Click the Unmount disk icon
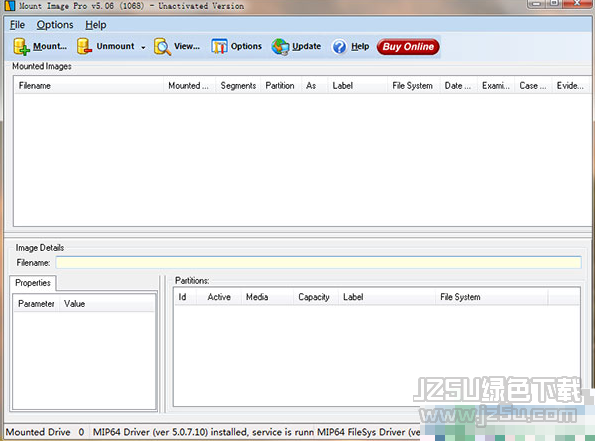 (84, 47)
